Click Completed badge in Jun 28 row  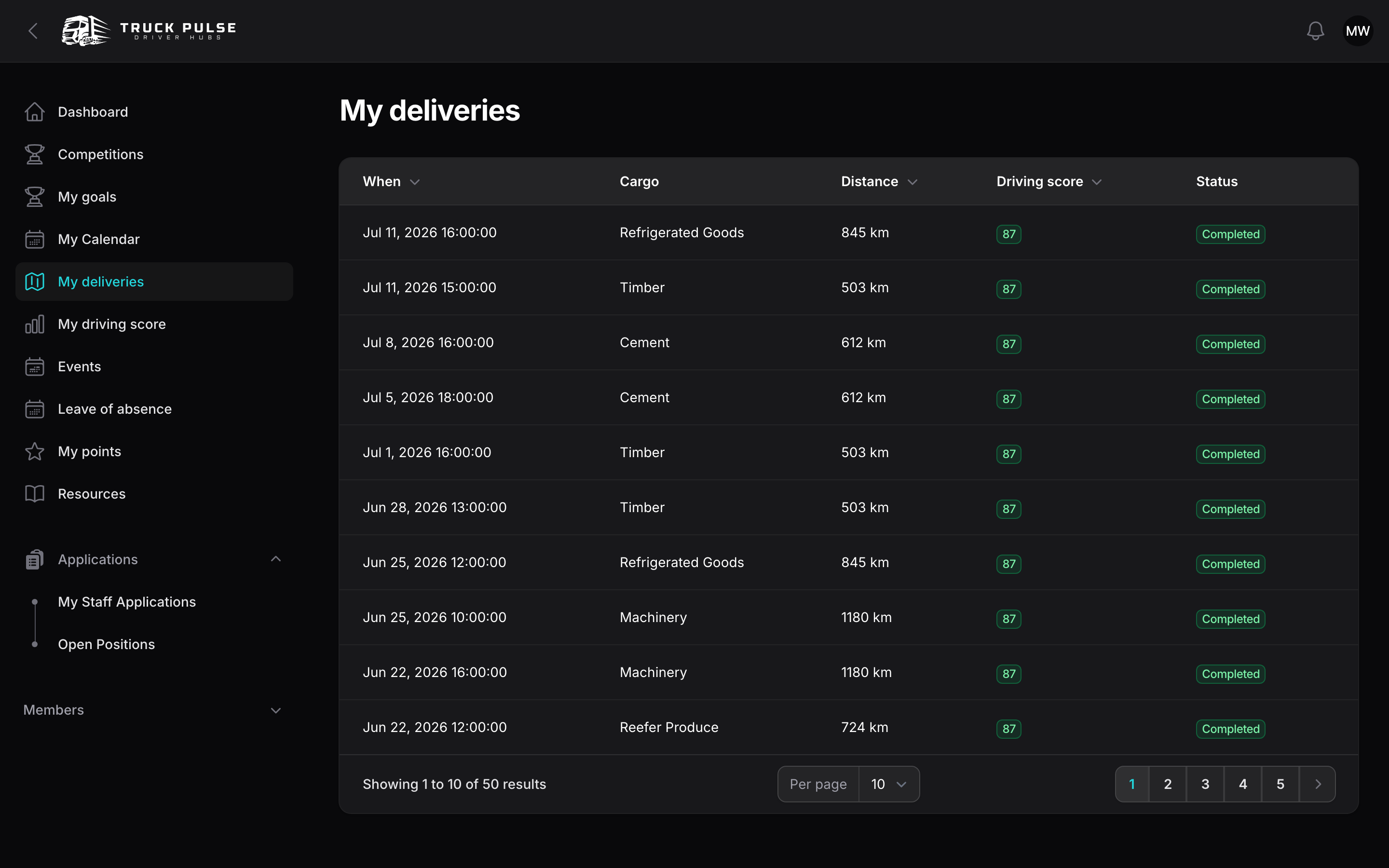tap(1231, 509)
